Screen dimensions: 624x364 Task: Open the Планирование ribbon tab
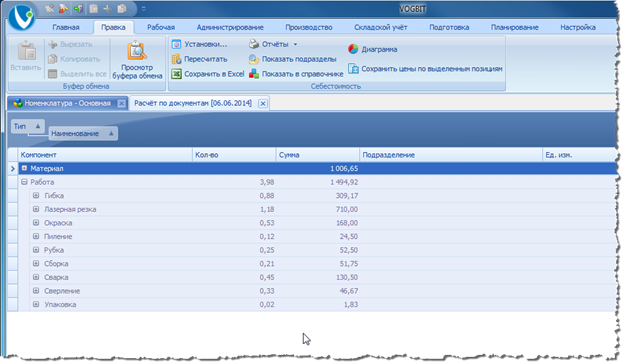(515, 27)
